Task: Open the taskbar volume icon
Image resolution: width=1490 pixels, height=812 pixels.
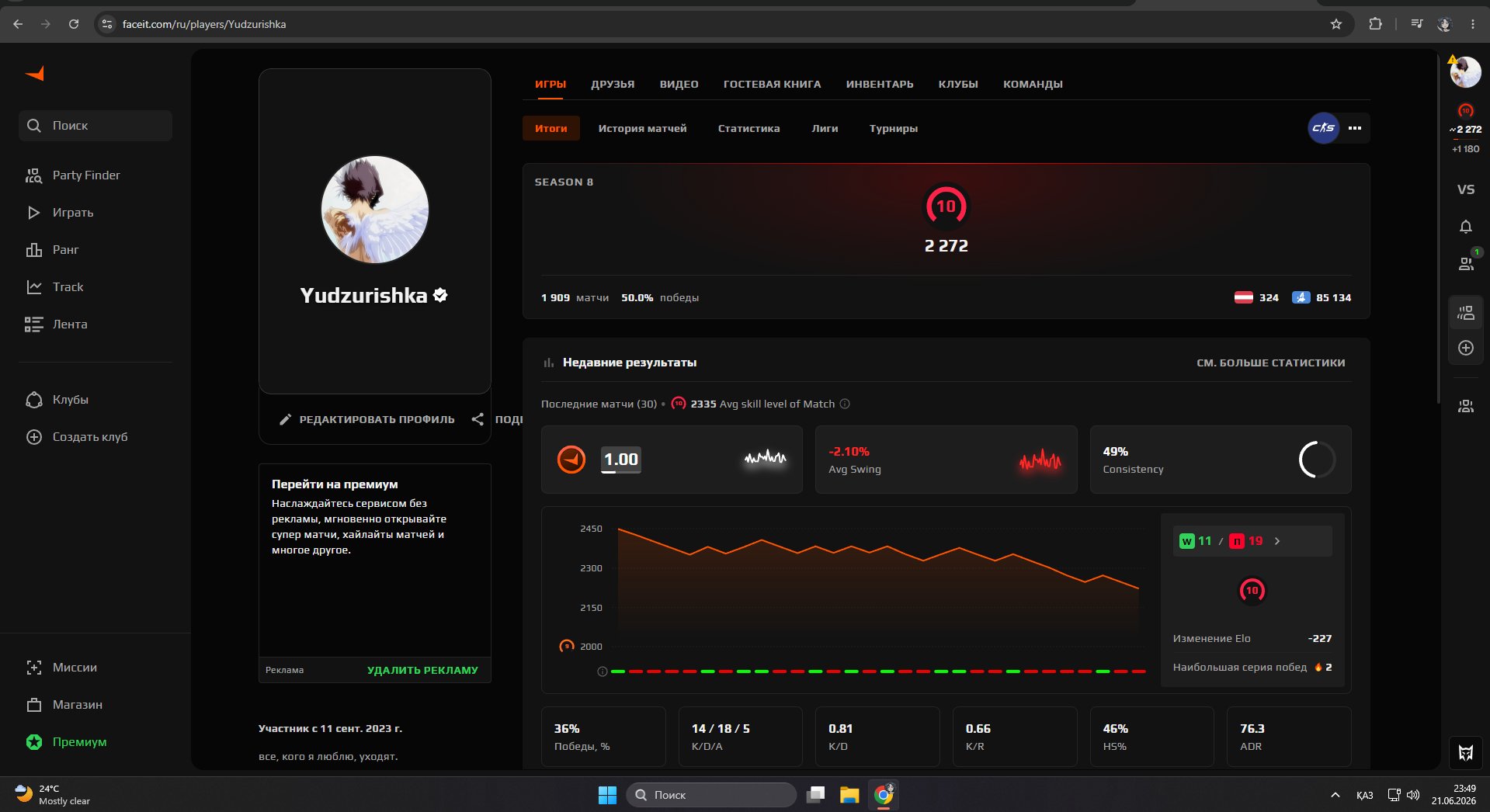Action: point(1412,795)
